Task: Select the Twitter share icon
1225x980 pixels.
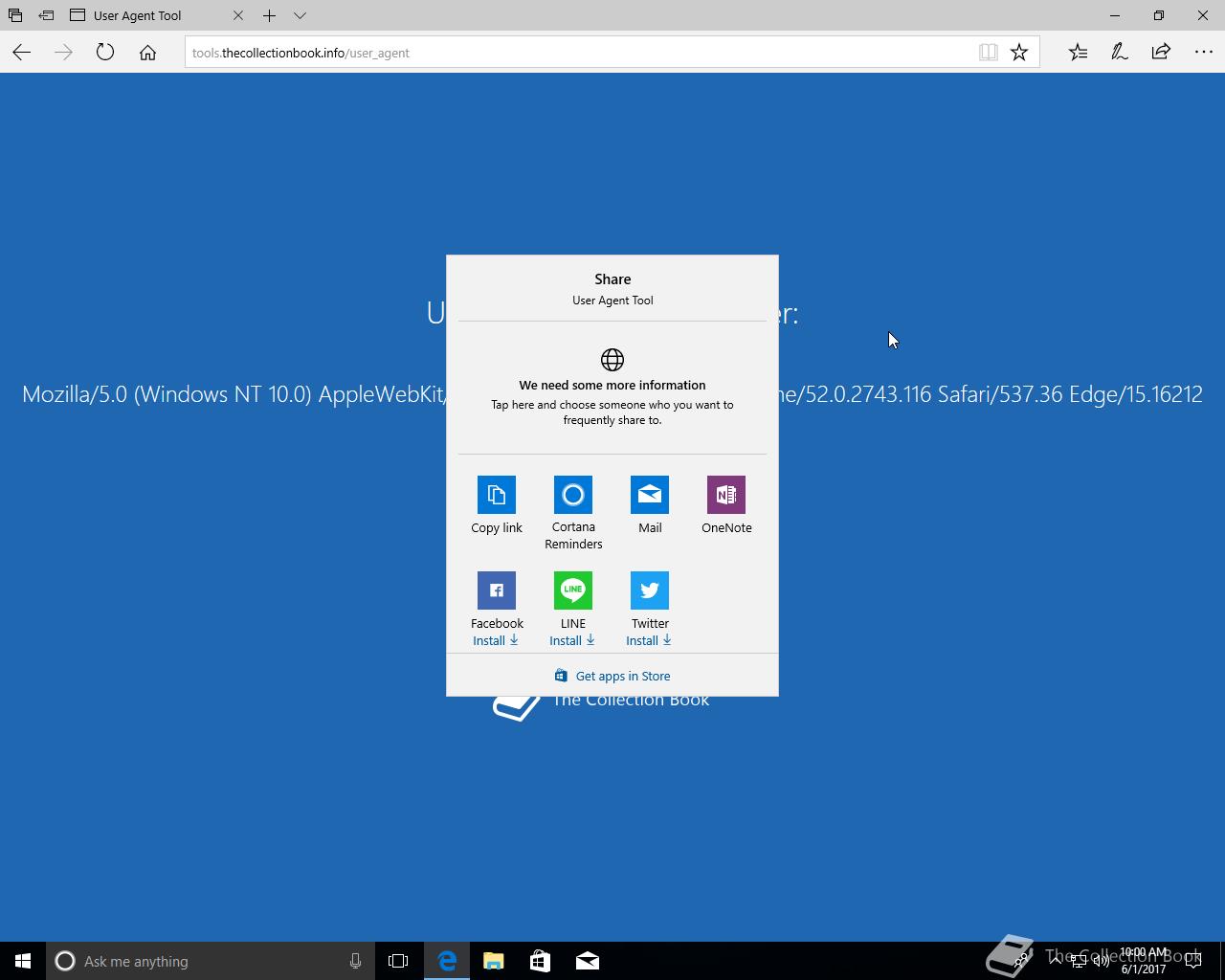Action: 650,590
